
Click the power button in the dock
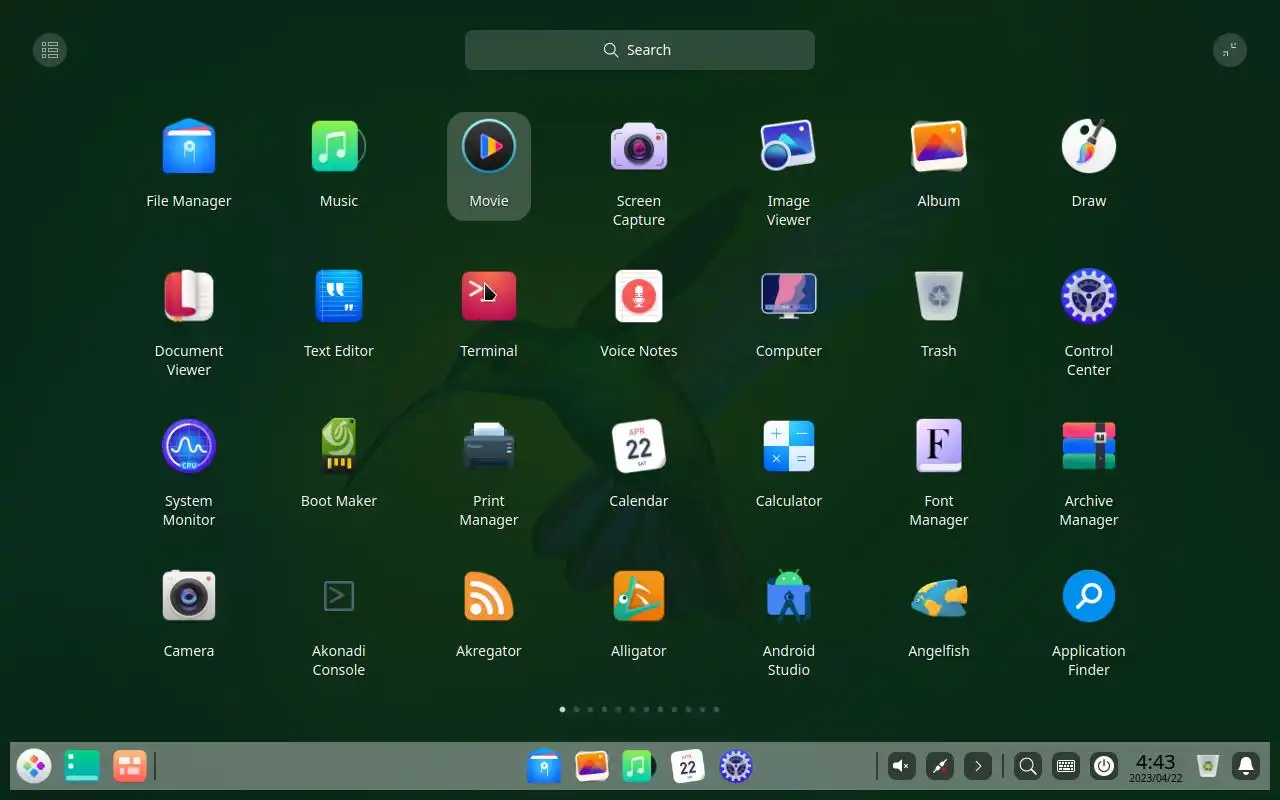1103,767
